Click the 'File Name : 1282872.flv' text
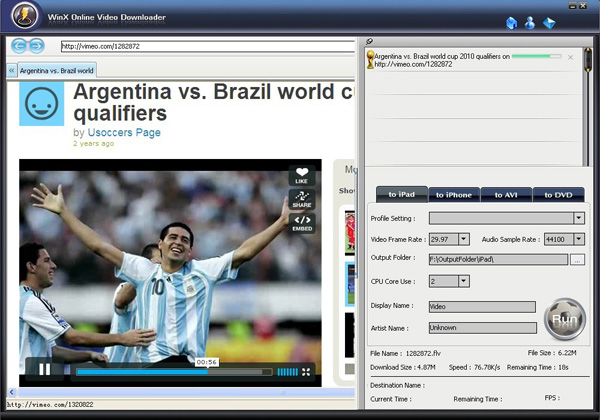 [405, 353]
